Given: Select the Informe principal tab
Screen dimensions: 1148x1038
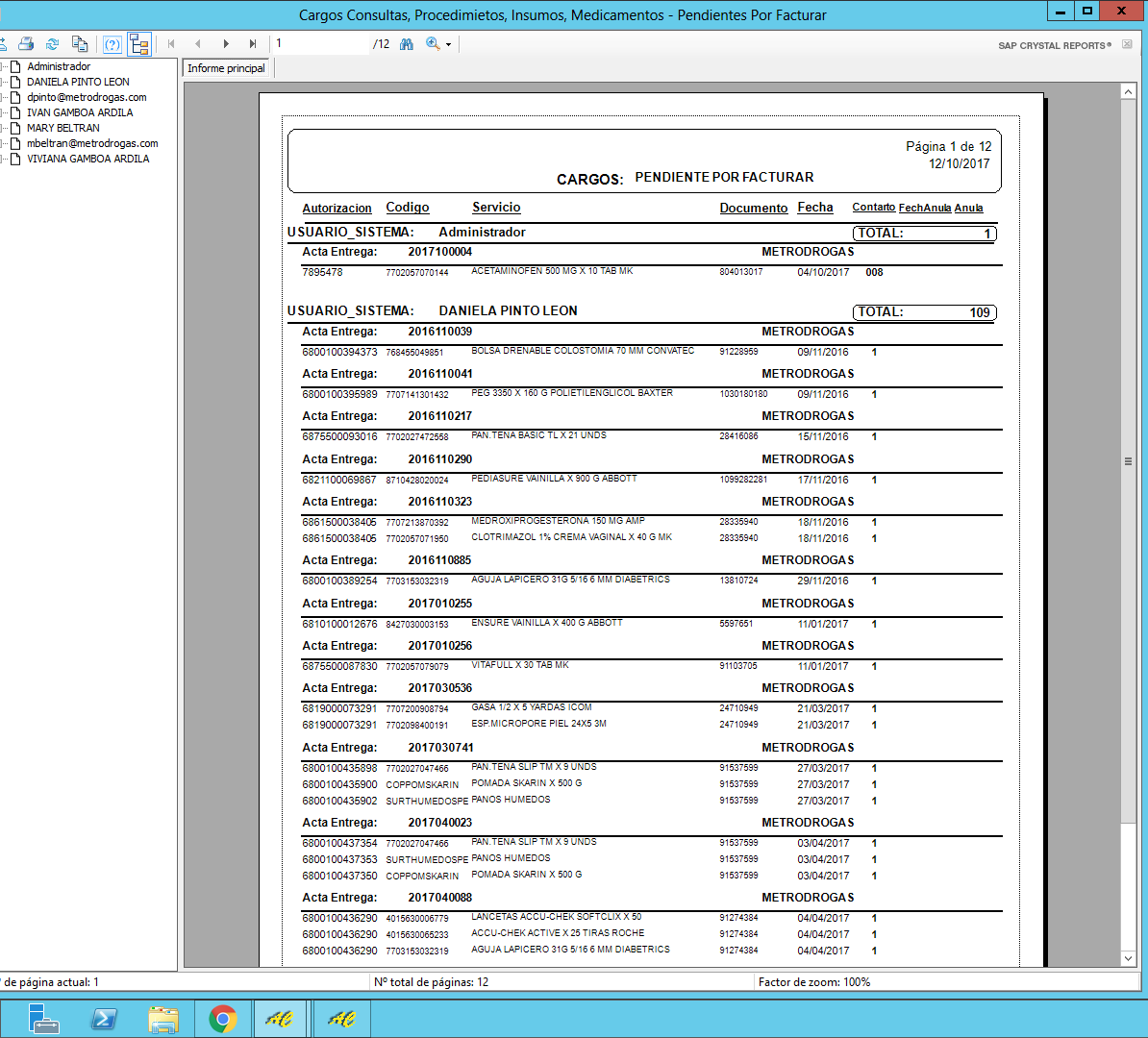Looking at the screenshot, I should point(226,68).
